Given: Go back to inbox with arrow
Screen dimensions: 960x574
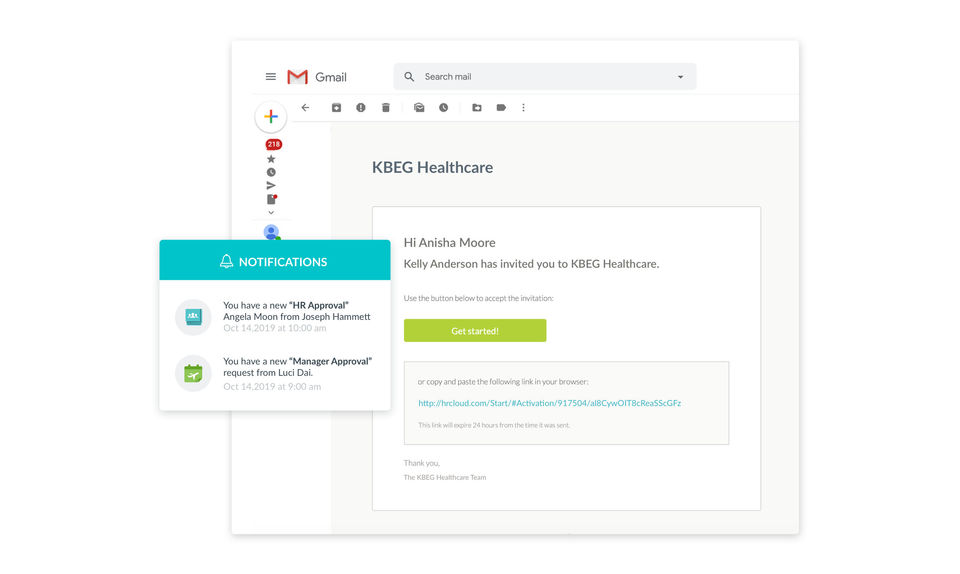Looking at the screenshot, I should click(305, 108).
